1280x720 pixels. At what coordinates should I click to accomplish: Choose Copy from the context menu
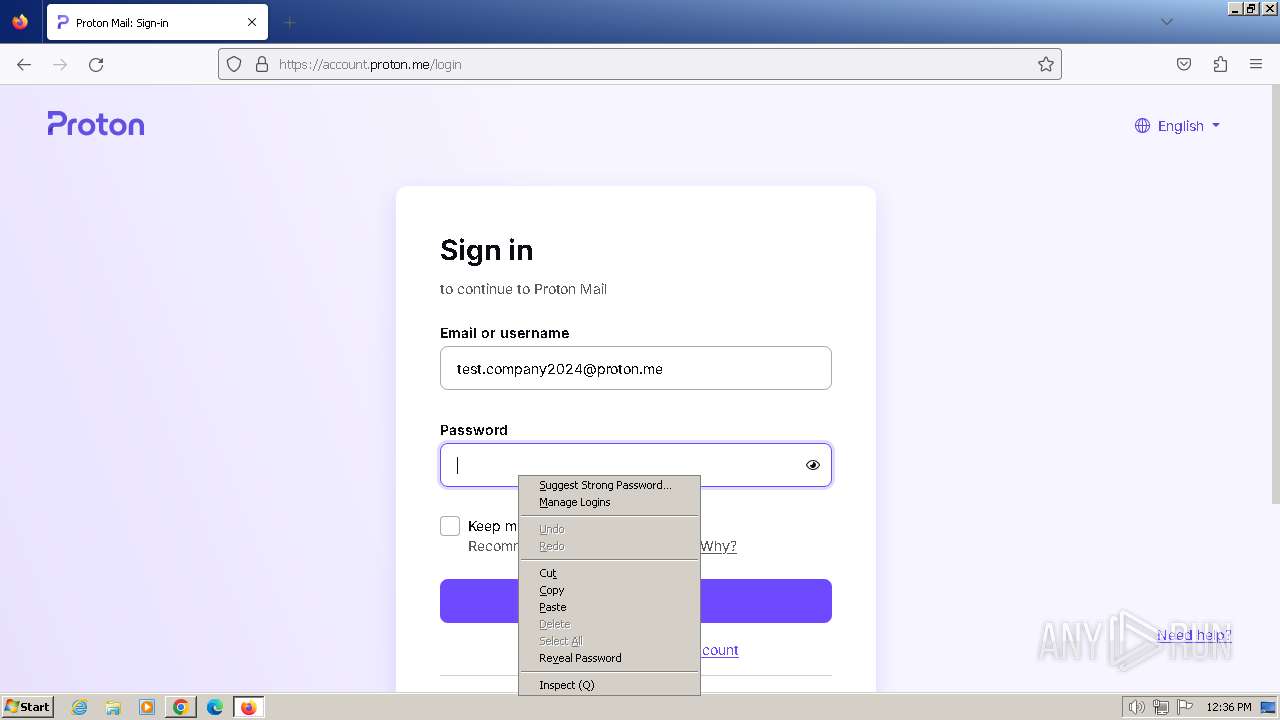[x=609, y=590]
